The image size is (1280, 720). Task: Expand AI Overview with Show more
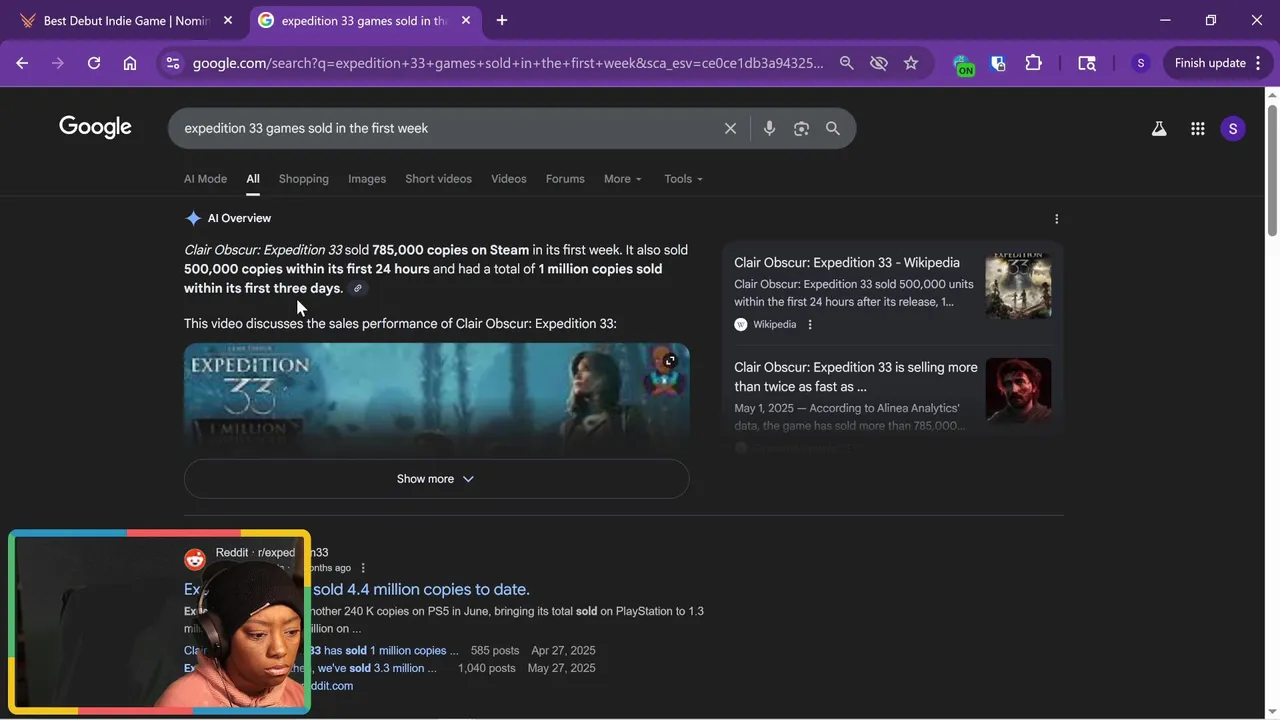tap(436, 479)
